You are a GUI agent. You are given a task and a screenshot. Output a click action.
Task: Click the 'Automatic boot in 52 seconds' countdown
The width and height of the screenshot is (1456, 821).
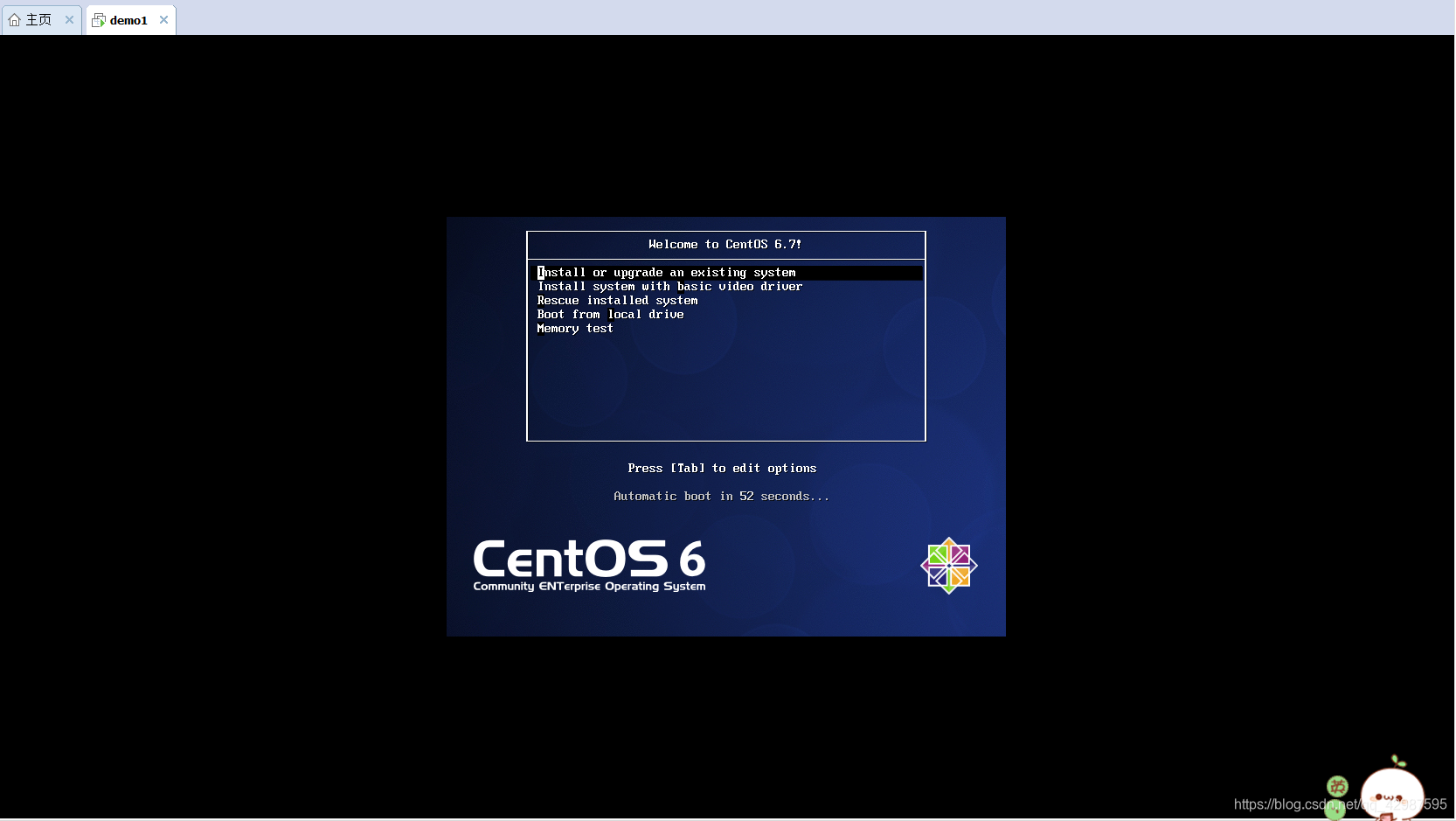721,497
